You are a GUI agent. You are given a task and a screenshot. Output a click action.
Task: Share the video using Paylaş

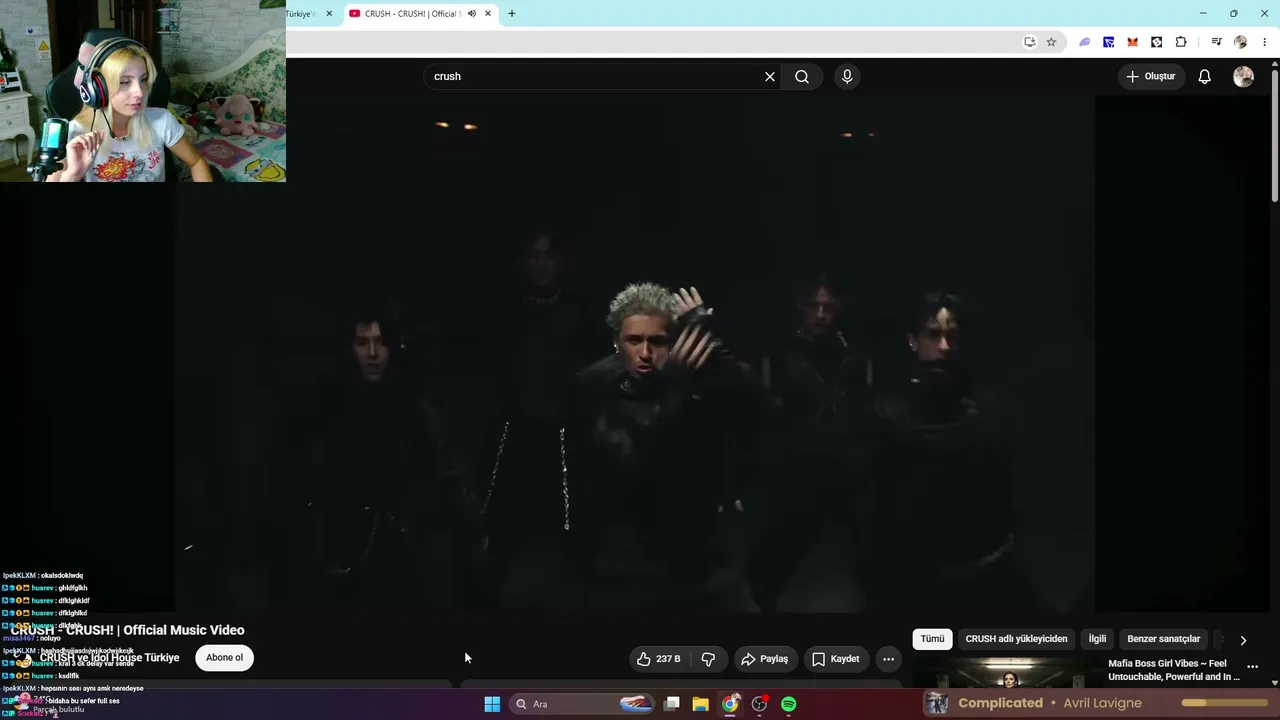(765, 659)
